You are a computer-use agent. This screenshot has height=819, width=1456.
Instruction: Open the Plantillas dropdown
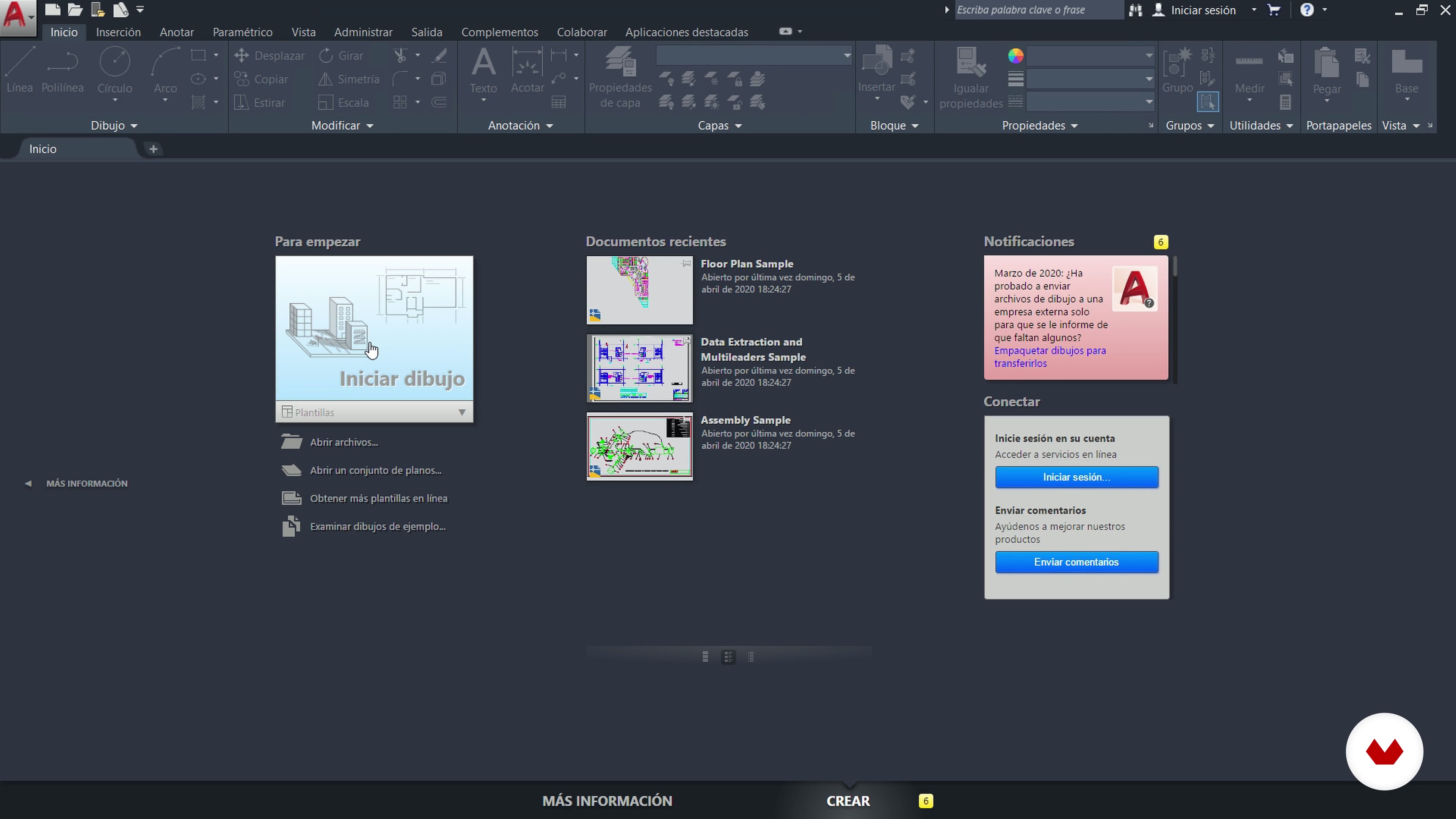(374, 412)
